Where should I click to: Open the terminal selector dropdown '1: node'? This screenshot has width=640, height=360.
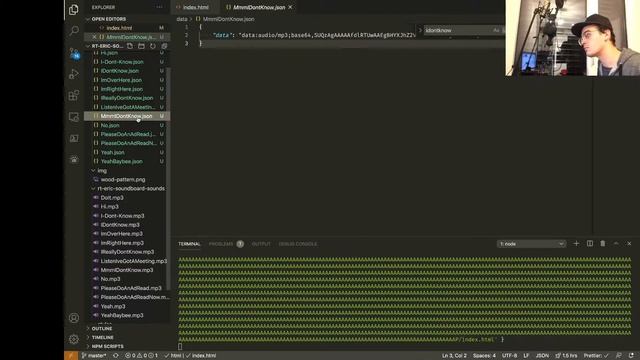[x=531, y=244]
